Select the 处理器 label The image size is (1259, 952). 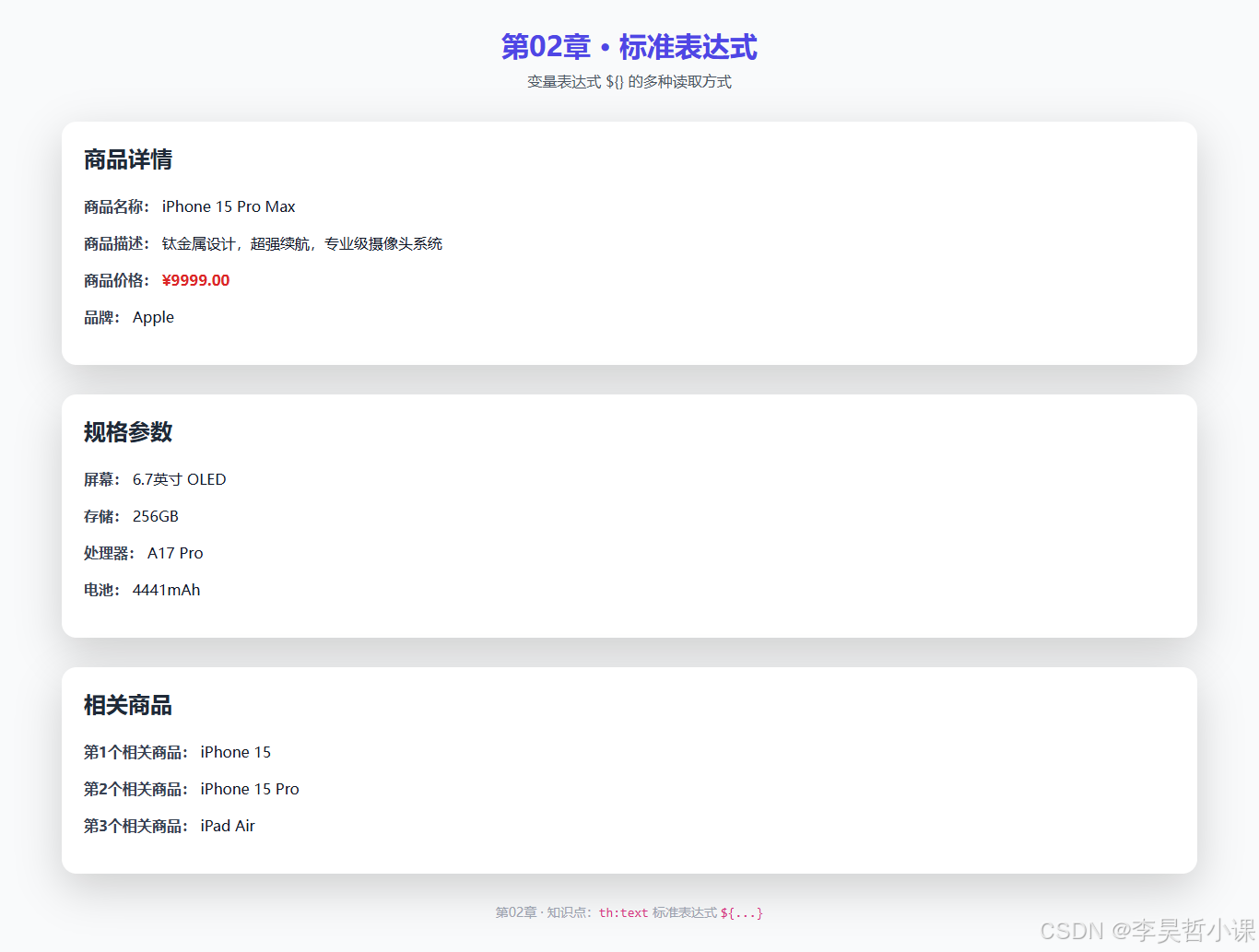110,553
